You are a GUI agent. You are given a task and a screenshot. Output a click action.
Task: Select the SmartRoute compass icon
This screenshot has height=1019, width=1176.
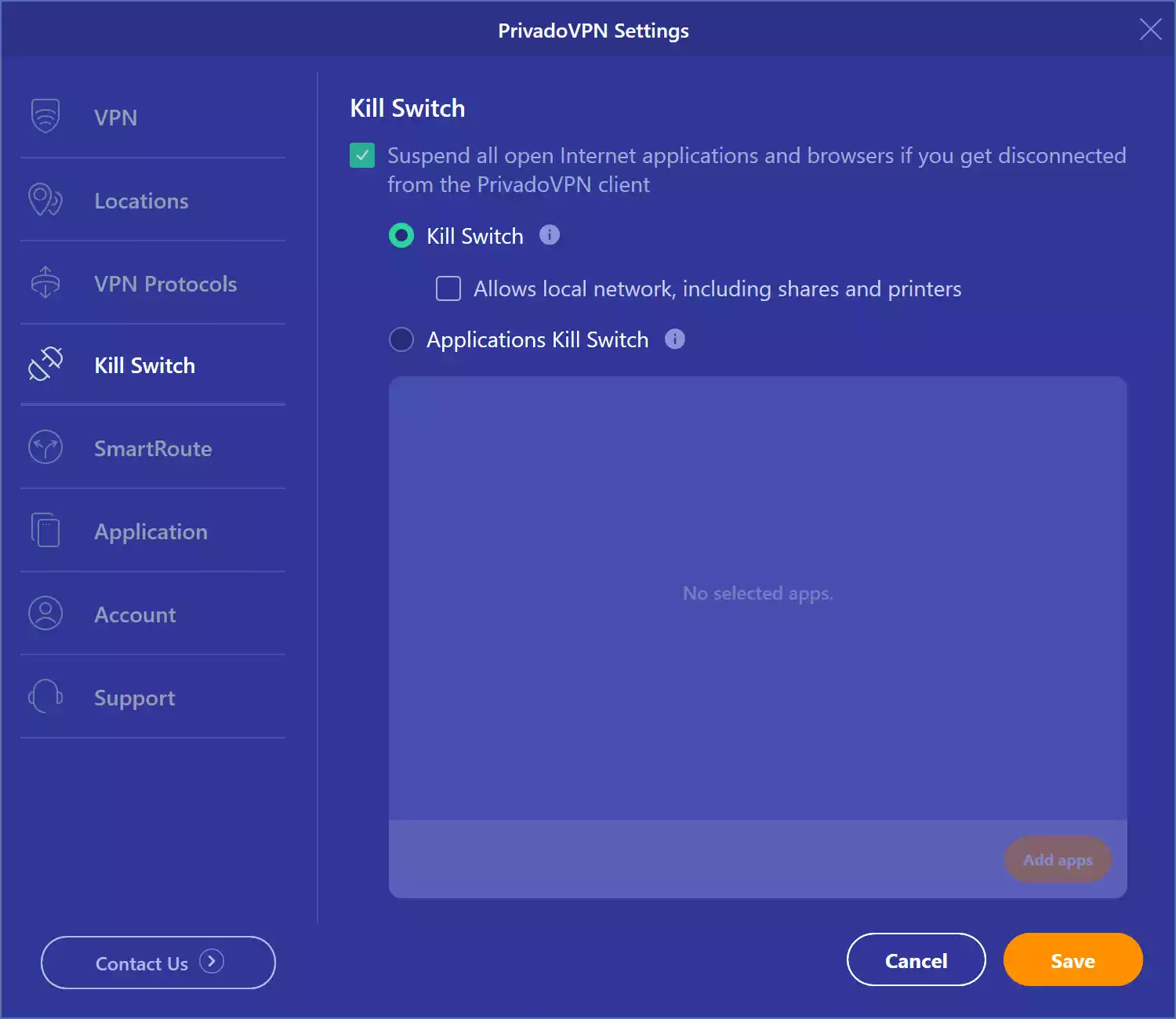(45, 448)
